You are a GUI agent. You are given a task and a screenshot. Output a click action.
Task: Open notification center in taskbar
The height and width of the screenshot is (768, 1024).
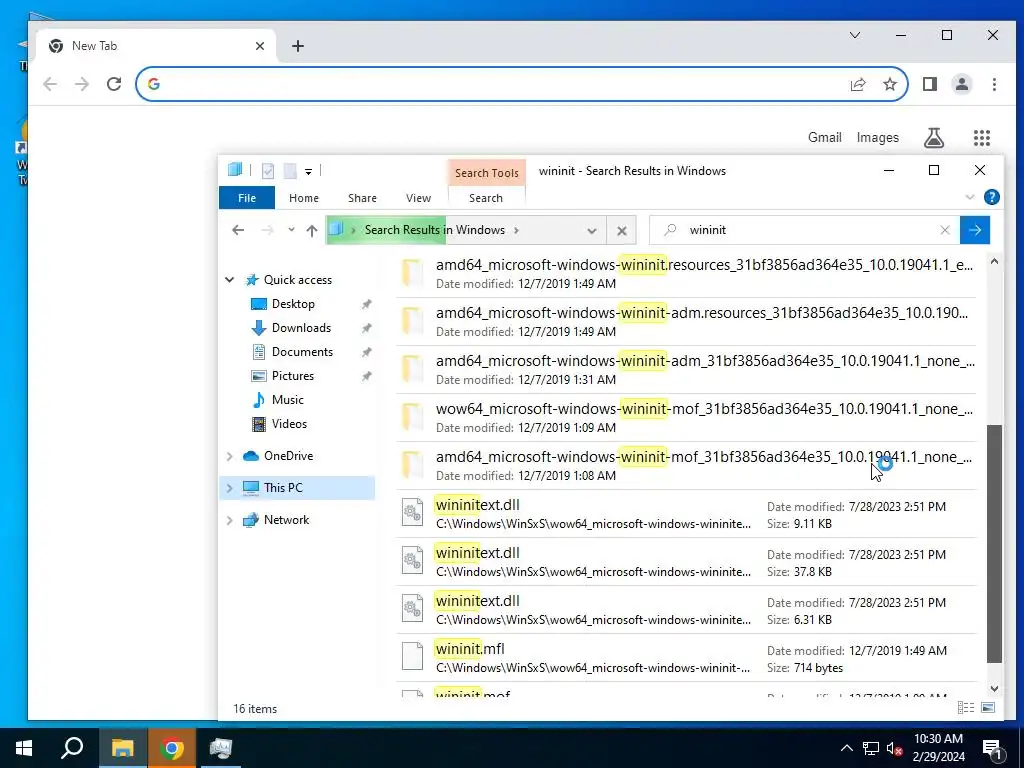tap(993, 749)
